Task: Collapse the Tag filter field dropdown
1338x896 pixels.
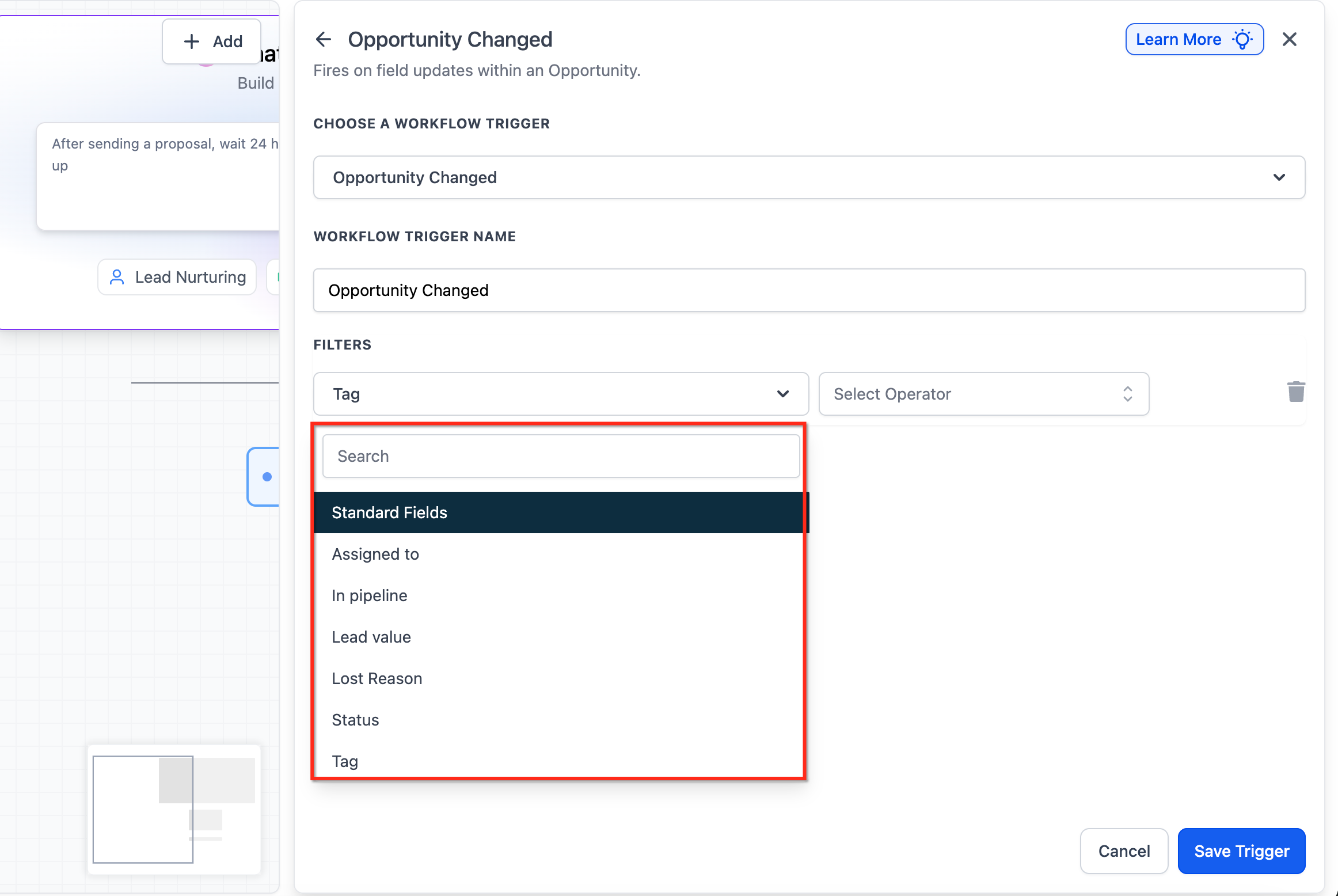Action: click(561, 394)
